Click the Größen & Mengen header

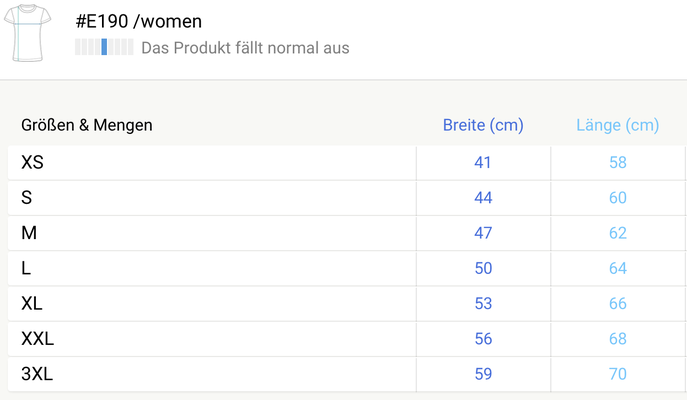pyautogui.click(x=87, y=125)
